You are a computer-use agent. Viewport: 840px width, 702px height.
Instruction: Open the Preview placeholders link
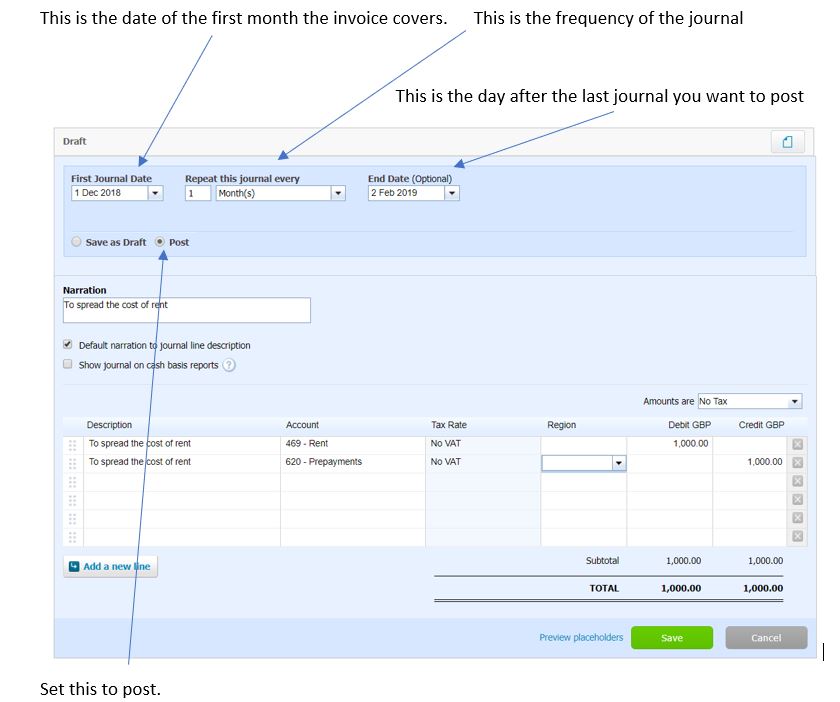click(581, 637)
